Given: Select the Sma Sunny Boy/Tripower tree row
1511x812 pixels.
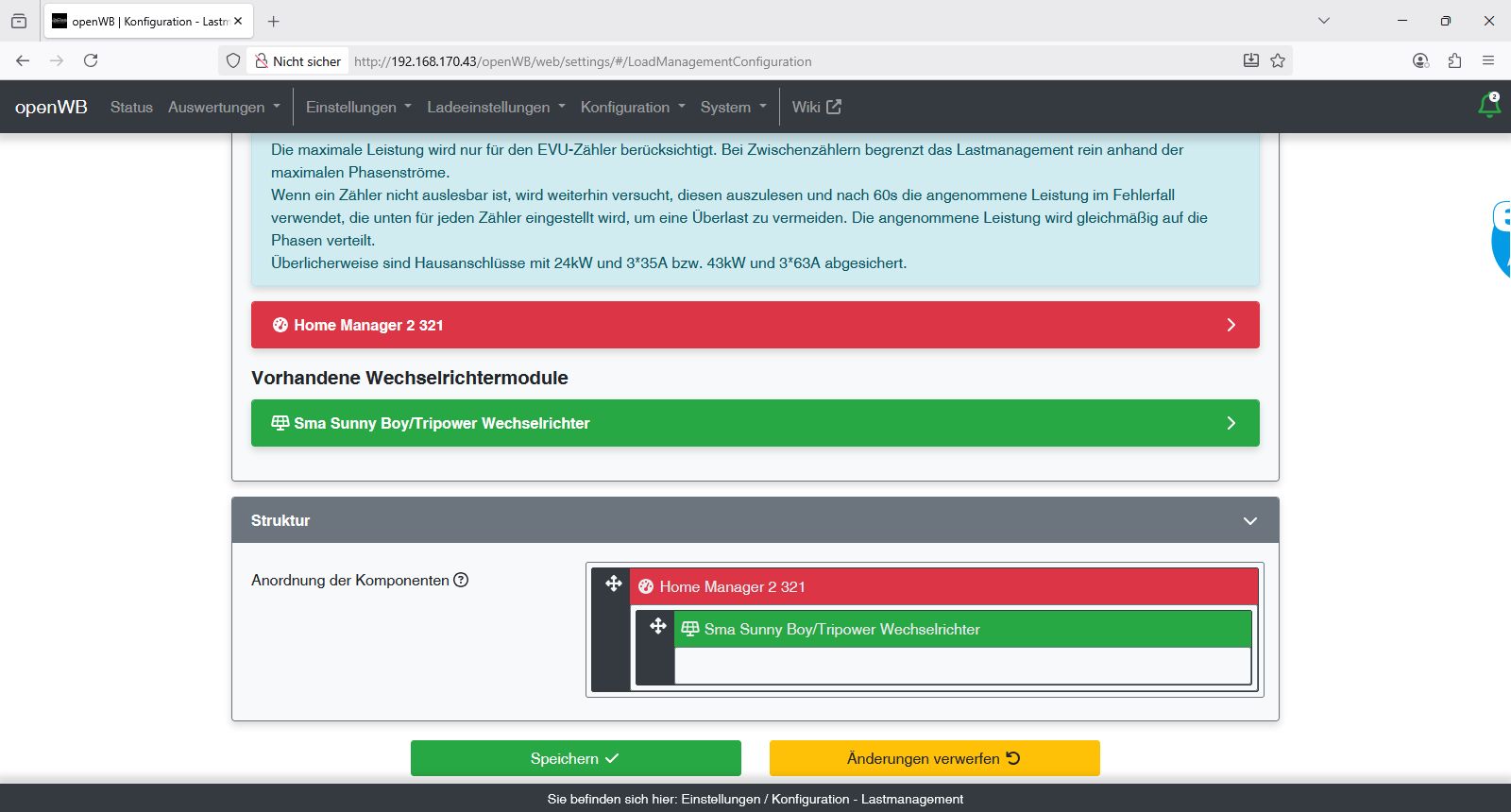Looking at the screenshot, I should click(962, 629).
